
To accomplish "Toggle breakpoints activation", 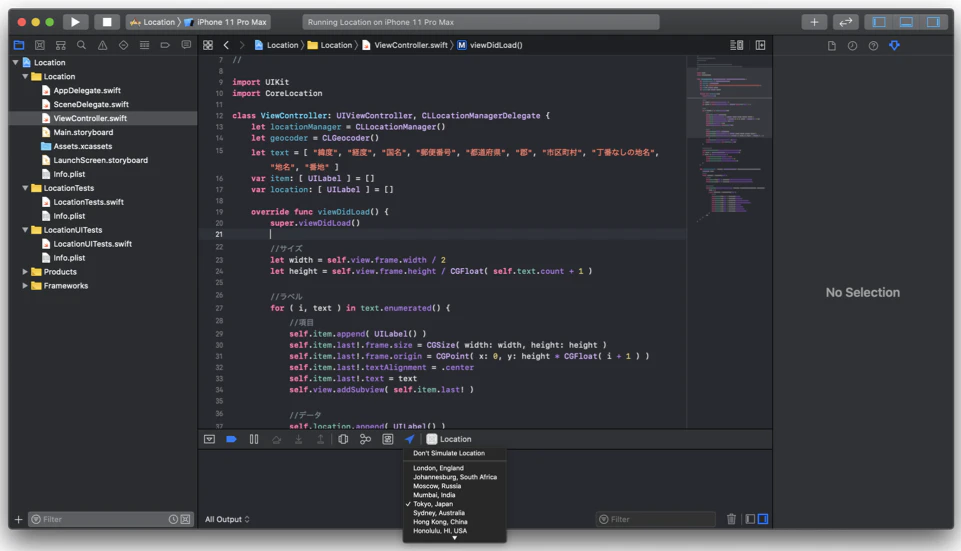I will pyautogui.click(x=231, y=439).
